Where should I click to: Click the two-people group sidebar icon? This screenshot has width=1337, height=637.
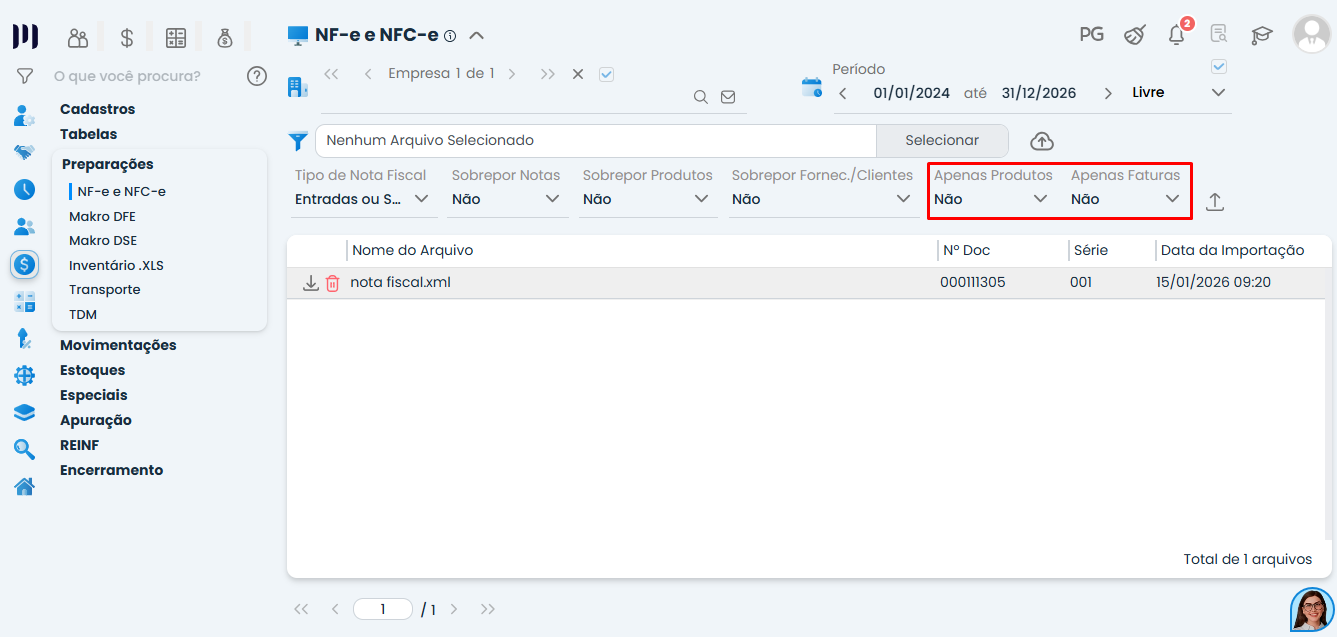pyautogui.click(x=25, y=227)
